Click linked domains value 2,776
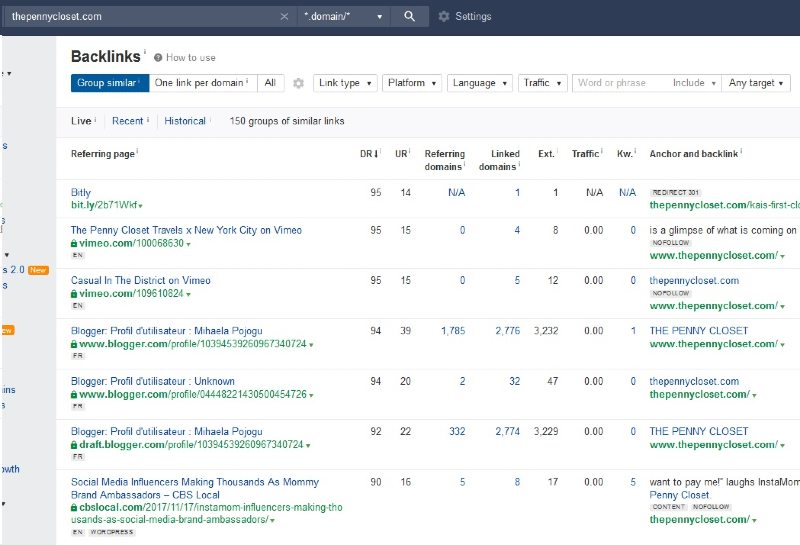The height and width of the screenshot is (545, 800). point(507,331)
